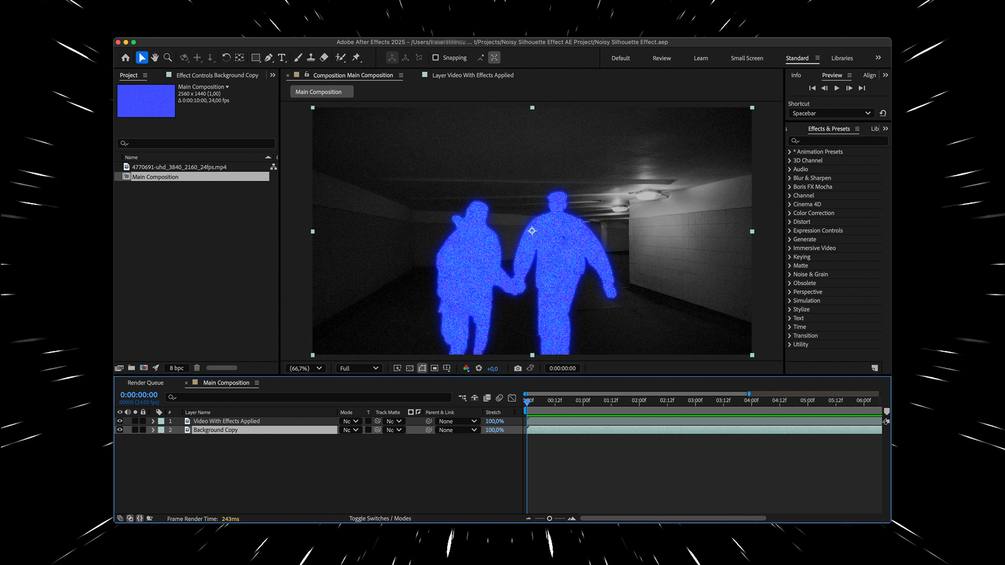Click the Graph Editor icon in timeline
Viewport: 1005px width, 565px height.
click(512, 398)
